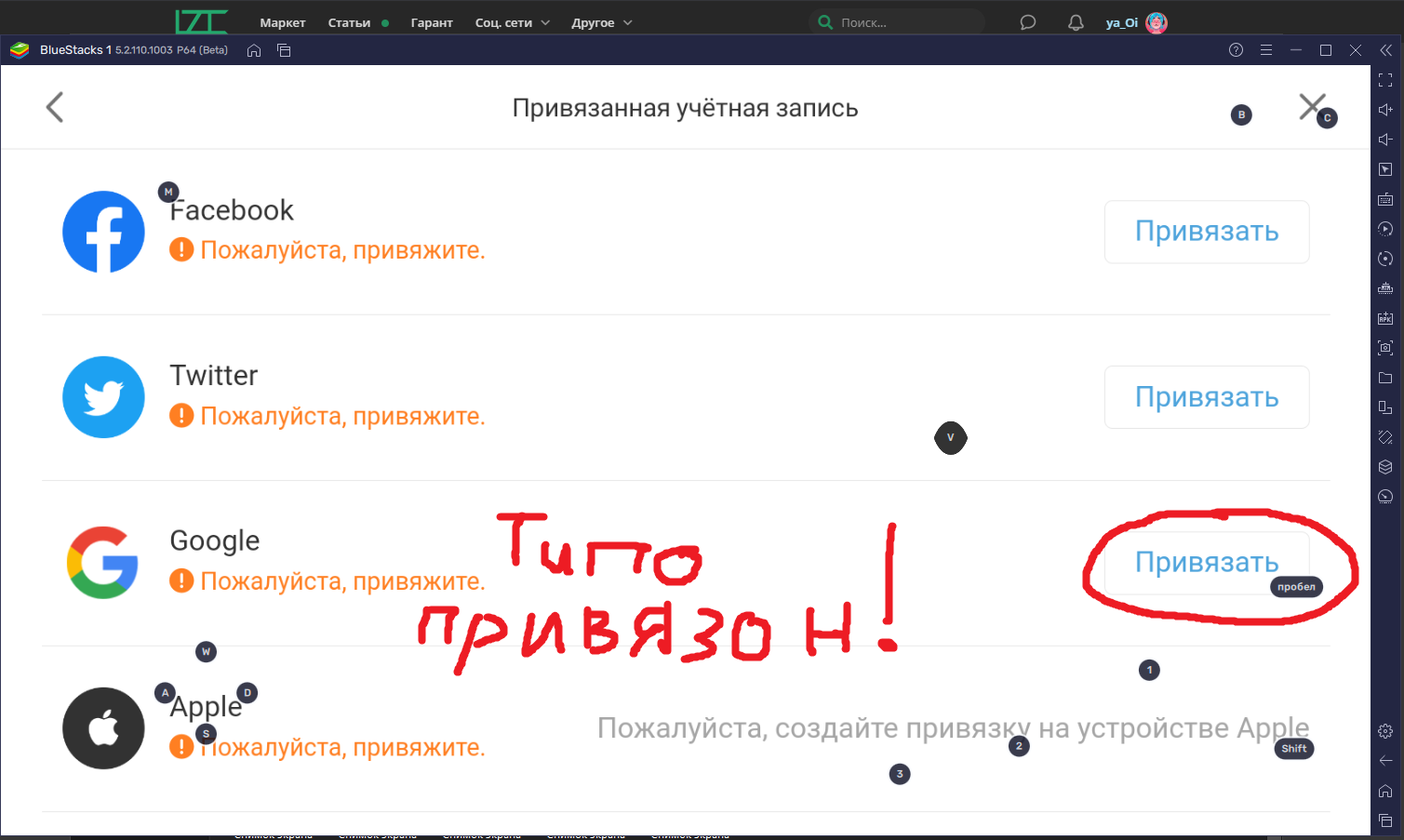This screenshot has width=1404, height=840.
Task: Click the warning text under Google
Action: point(342,581)
